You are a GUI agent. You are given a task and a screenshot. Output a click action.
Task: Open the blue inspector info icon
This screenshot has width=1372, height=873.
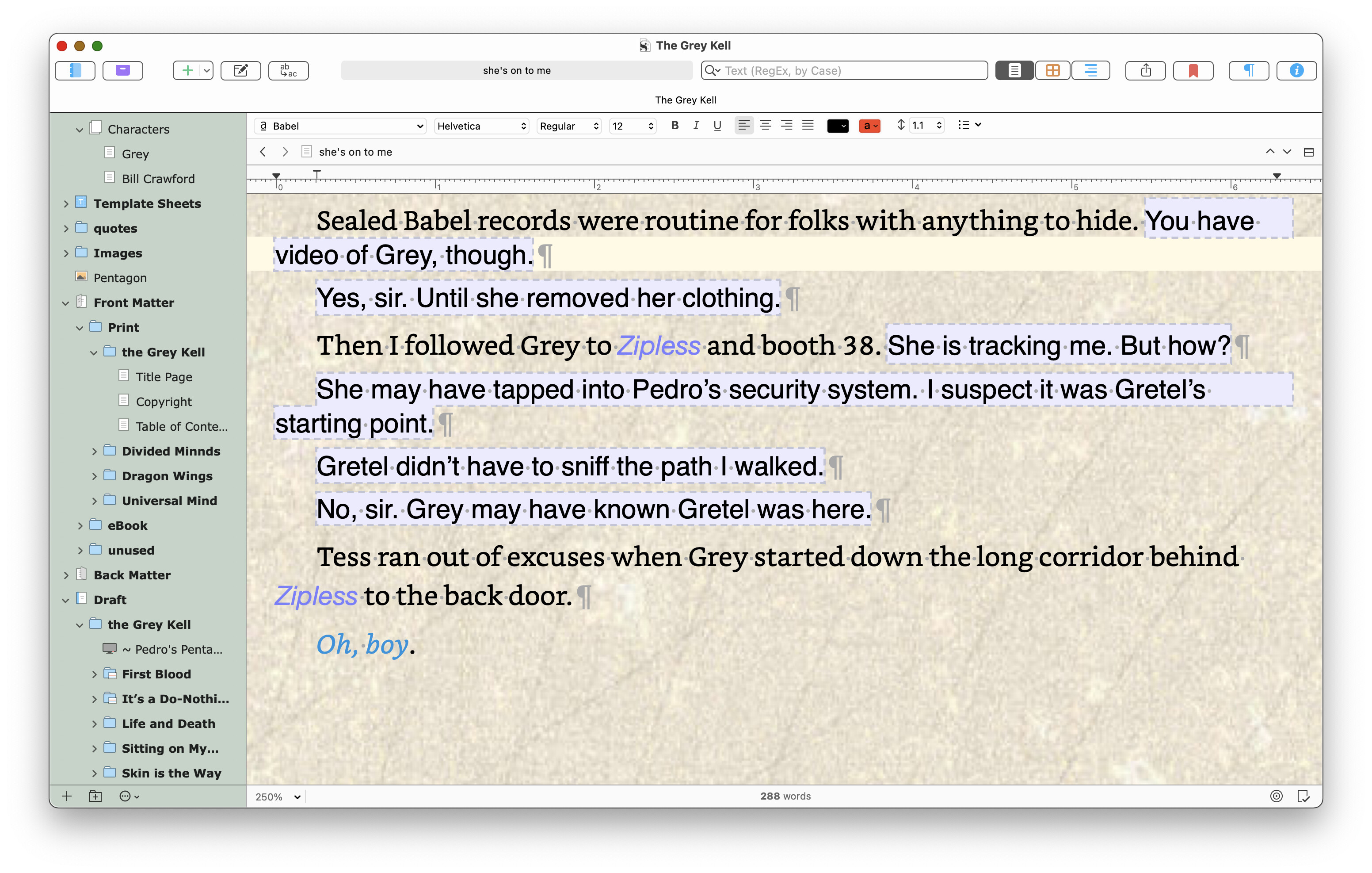click(x=1296, y=70)
